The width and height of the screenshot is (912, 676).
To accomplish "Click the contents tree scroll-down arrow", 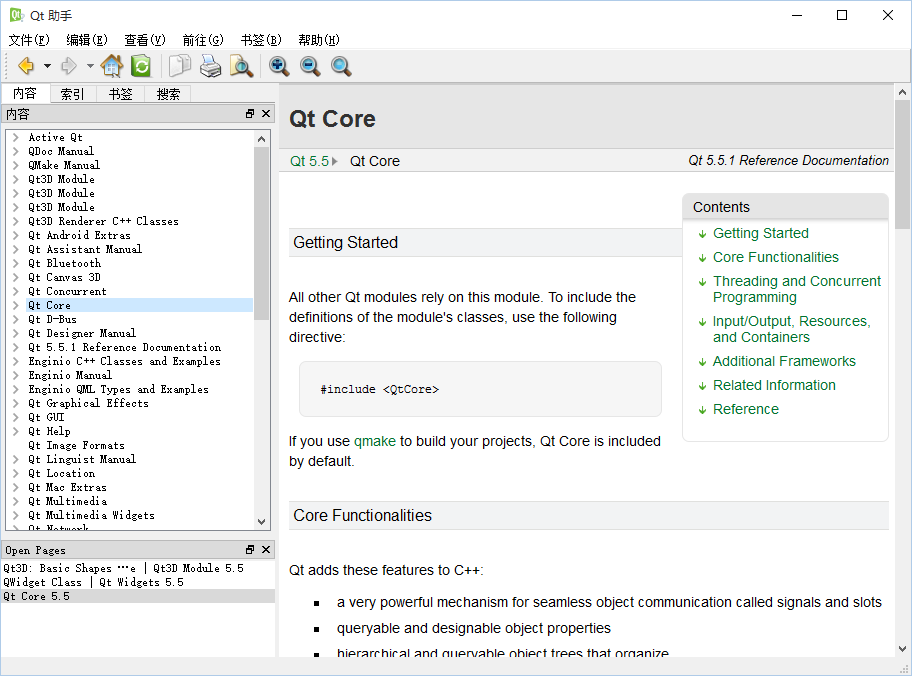I will tap(261, 522).
